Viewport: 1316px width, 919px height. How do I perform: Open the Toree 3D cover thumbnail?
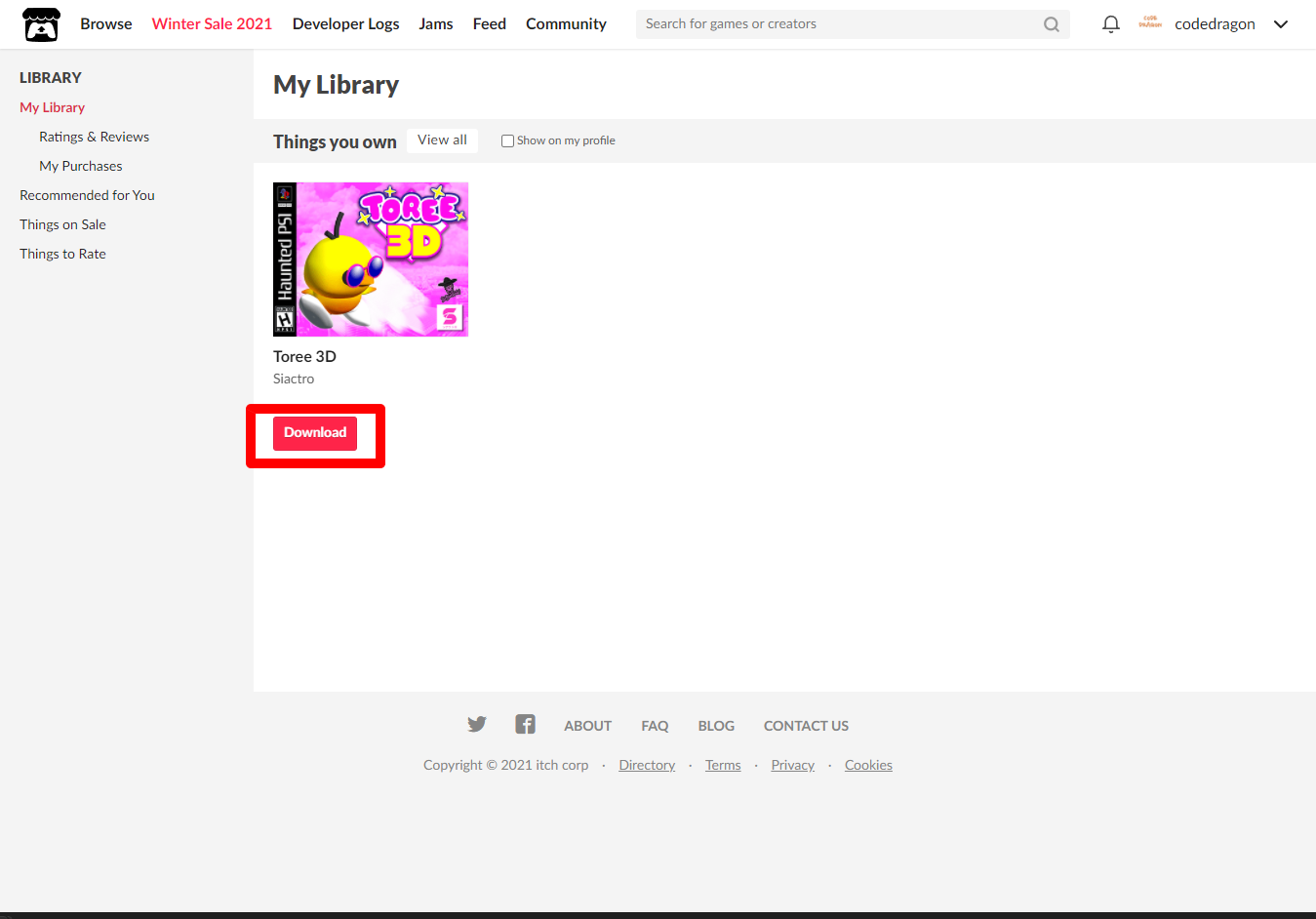point(371,260)
